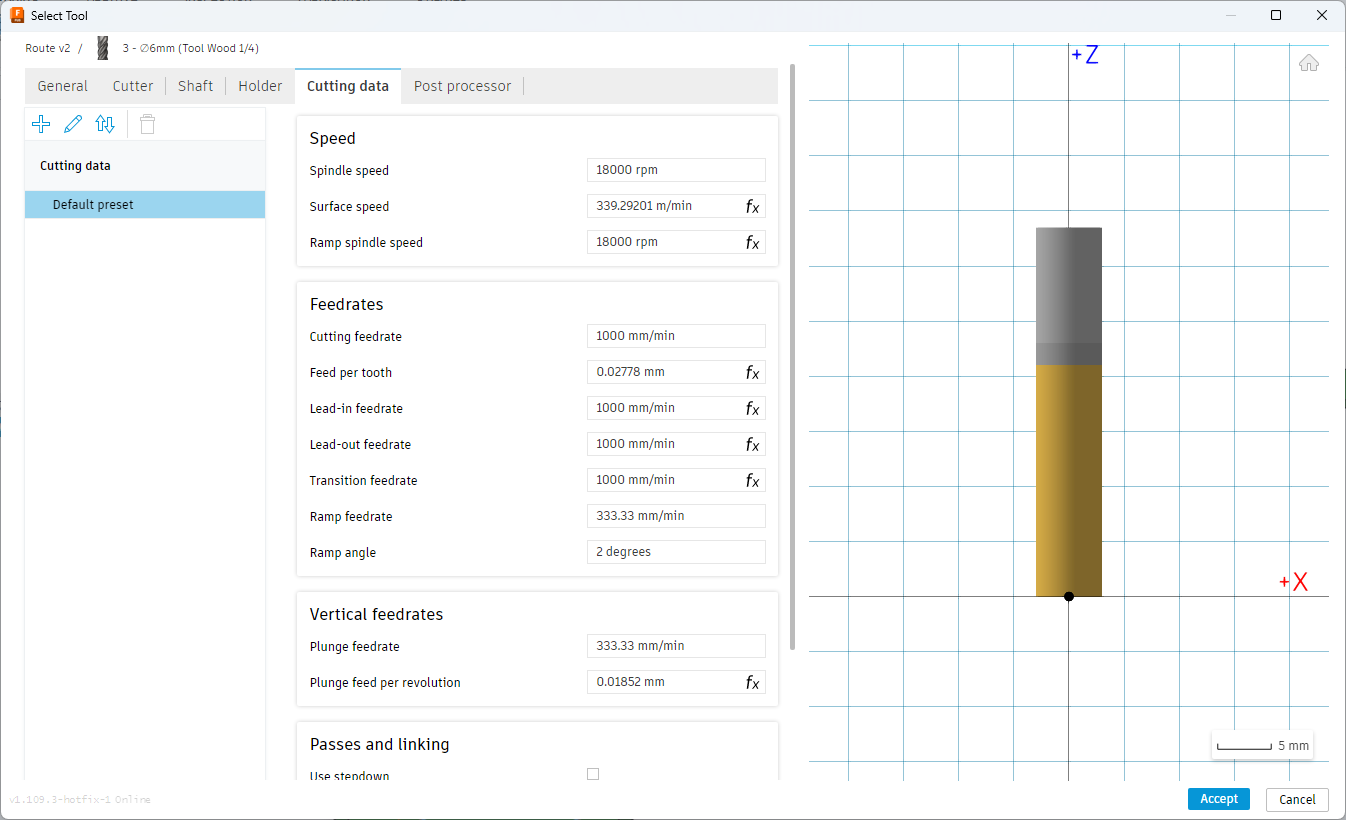Image resolution: width=1346 pixels, height=820 pixels.
Task: Open Feed per tooth fx expression
Action: [x=753, y=373]
